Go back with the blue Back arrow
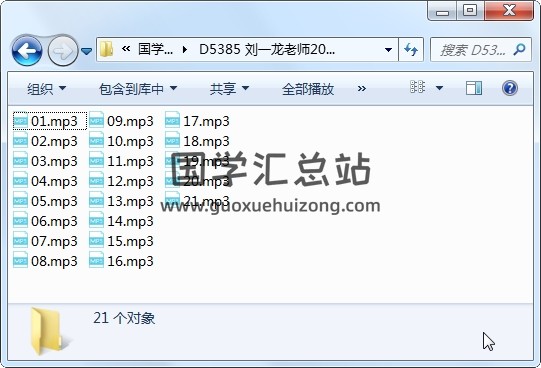The height and width of the screenshot is (368, 541). click(x=27, y=51)
